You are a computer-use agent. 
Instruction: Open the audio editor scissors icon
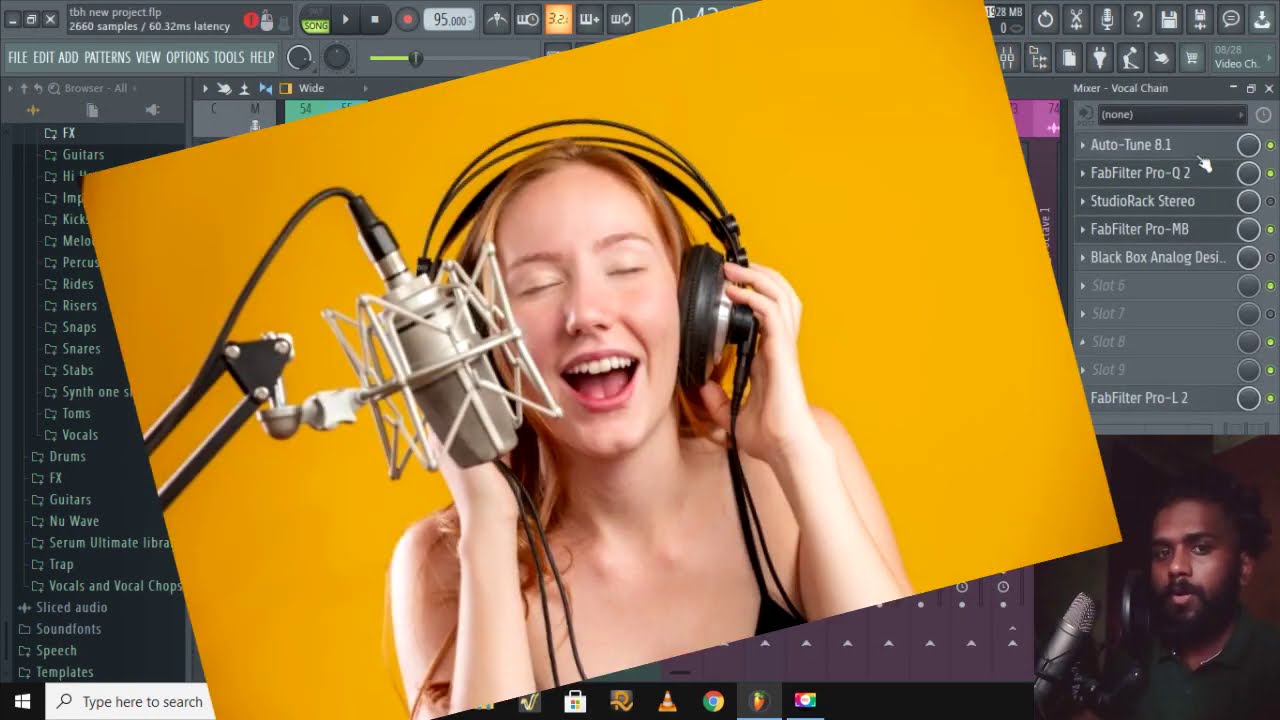pos(1076,19)
